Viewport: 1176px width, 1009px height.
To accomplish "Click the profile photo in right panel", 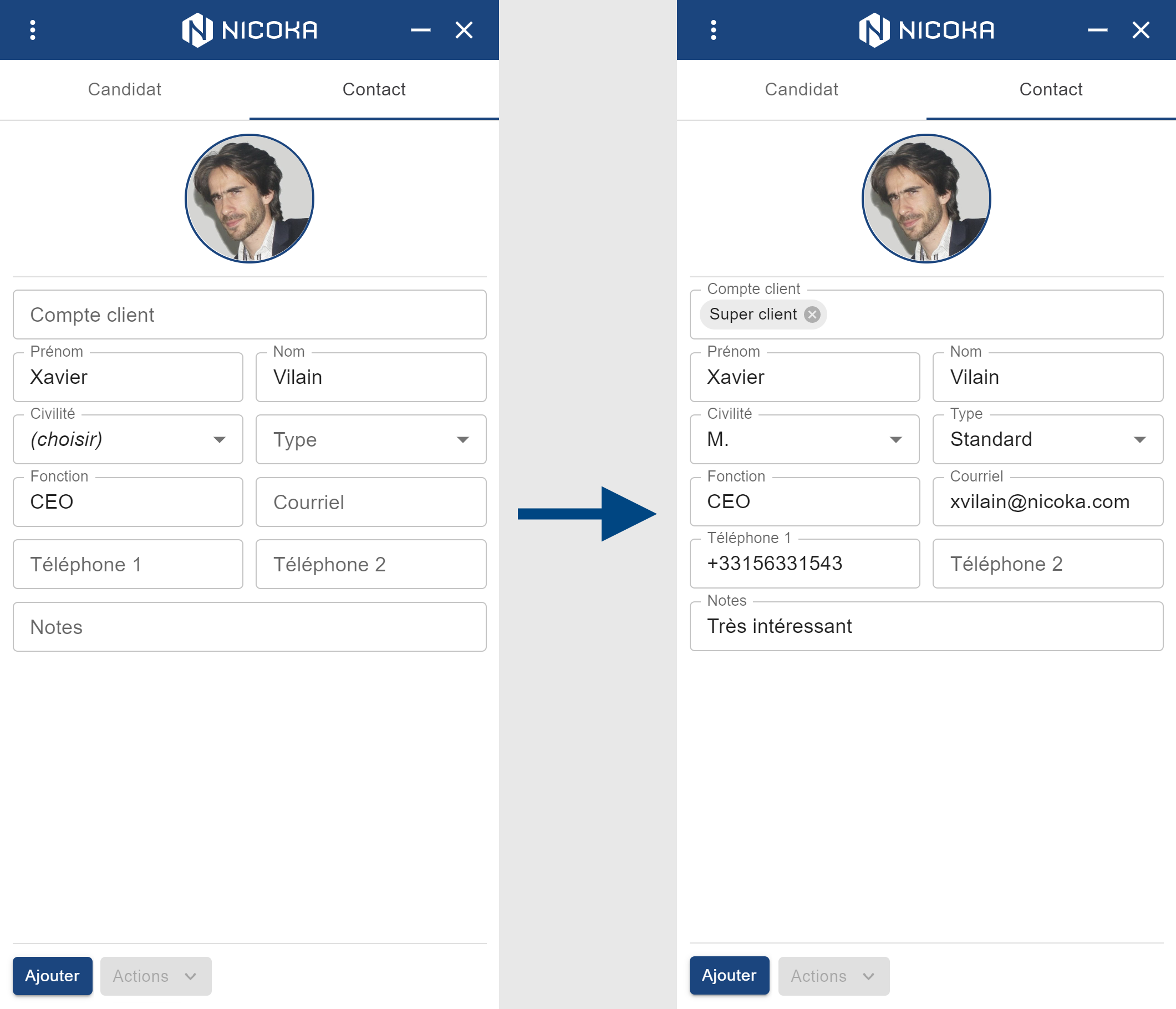I will (x=926, y=199).
